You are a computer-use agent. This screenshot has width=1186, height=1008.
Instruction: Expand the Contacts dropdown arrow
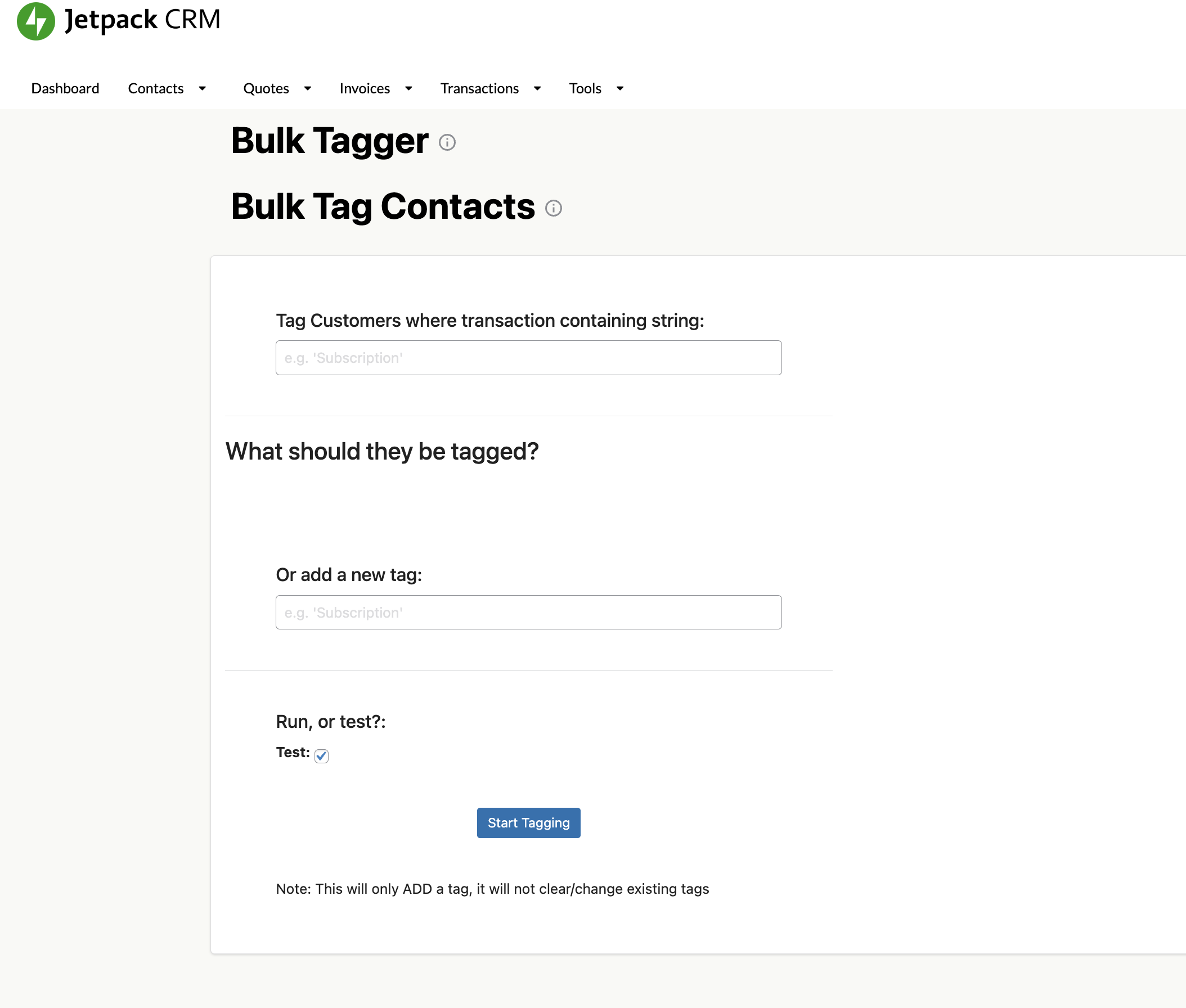point(203,88)
